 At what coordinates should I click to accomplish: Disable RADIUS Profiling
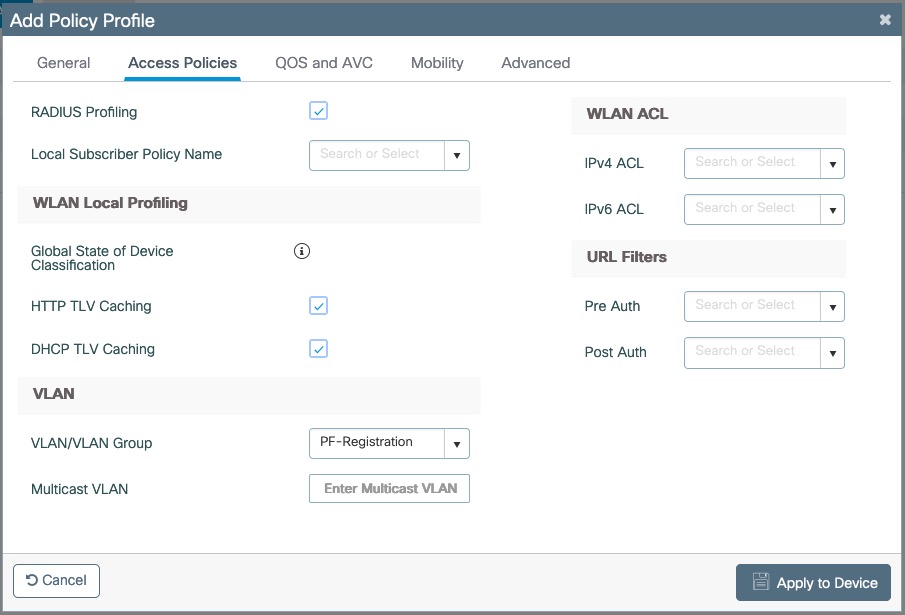318,111
